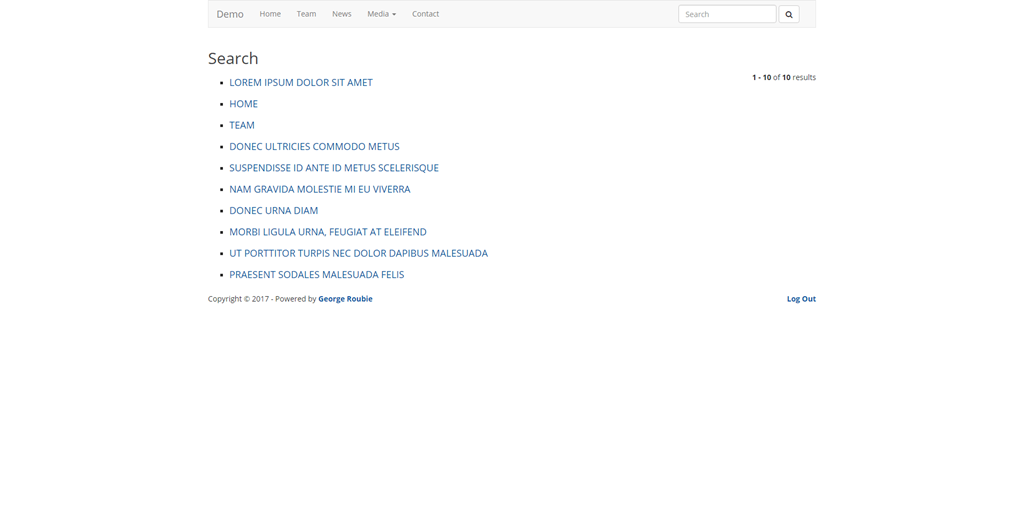The height and width of the screenshot is (507, 1024).
Task: View Ut Porttitor Turpis Nec Dolor result
Action: pyautogui.click(x=358, y=253)
